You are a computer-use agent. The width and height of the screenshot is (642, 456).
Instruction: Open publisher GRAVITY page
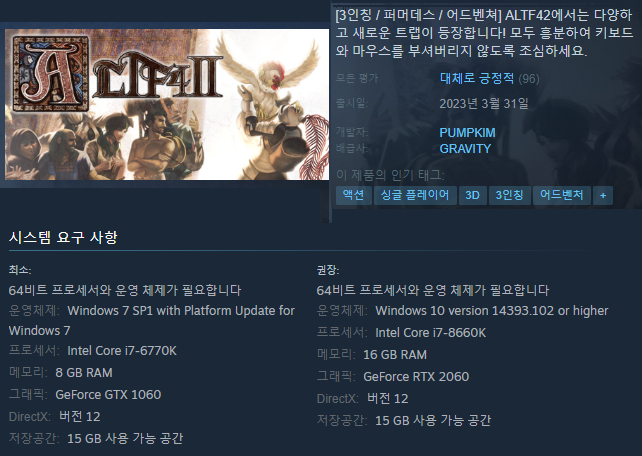(x=465, y=149)
